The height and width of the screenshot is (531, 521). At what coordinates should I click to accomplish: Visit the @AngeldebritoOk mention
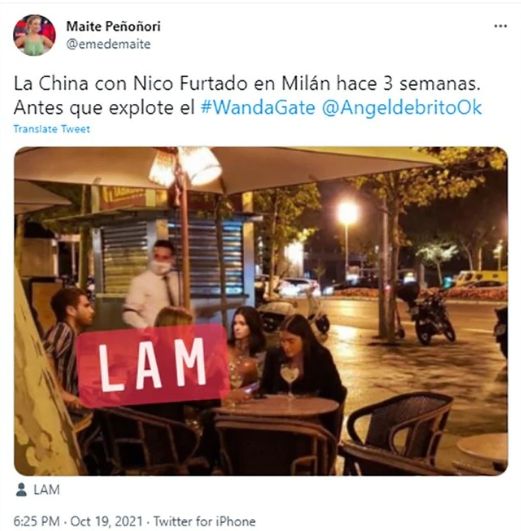(x=402, y=108)
